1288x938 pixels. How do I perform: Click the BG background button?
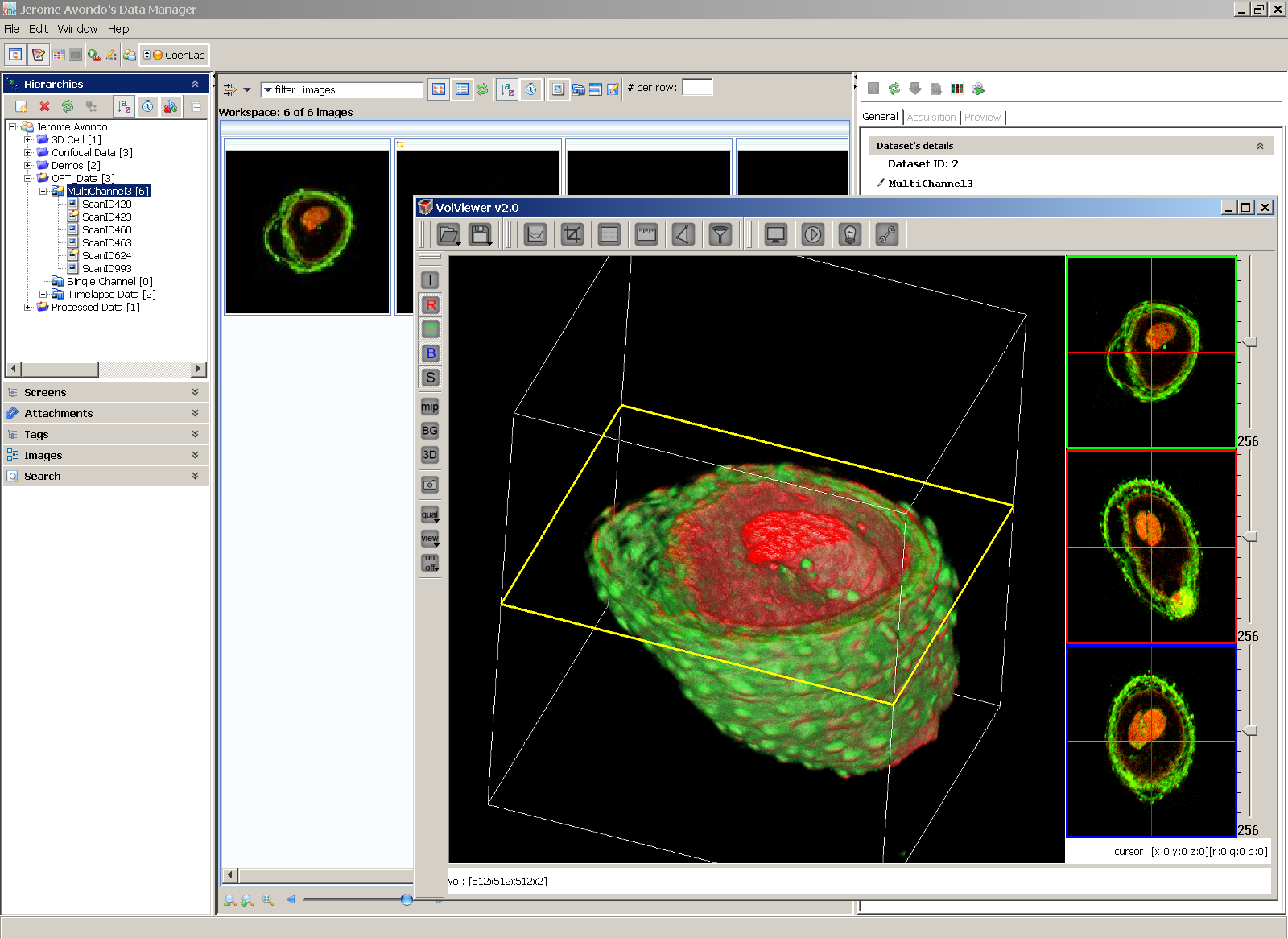coord(430,431)
